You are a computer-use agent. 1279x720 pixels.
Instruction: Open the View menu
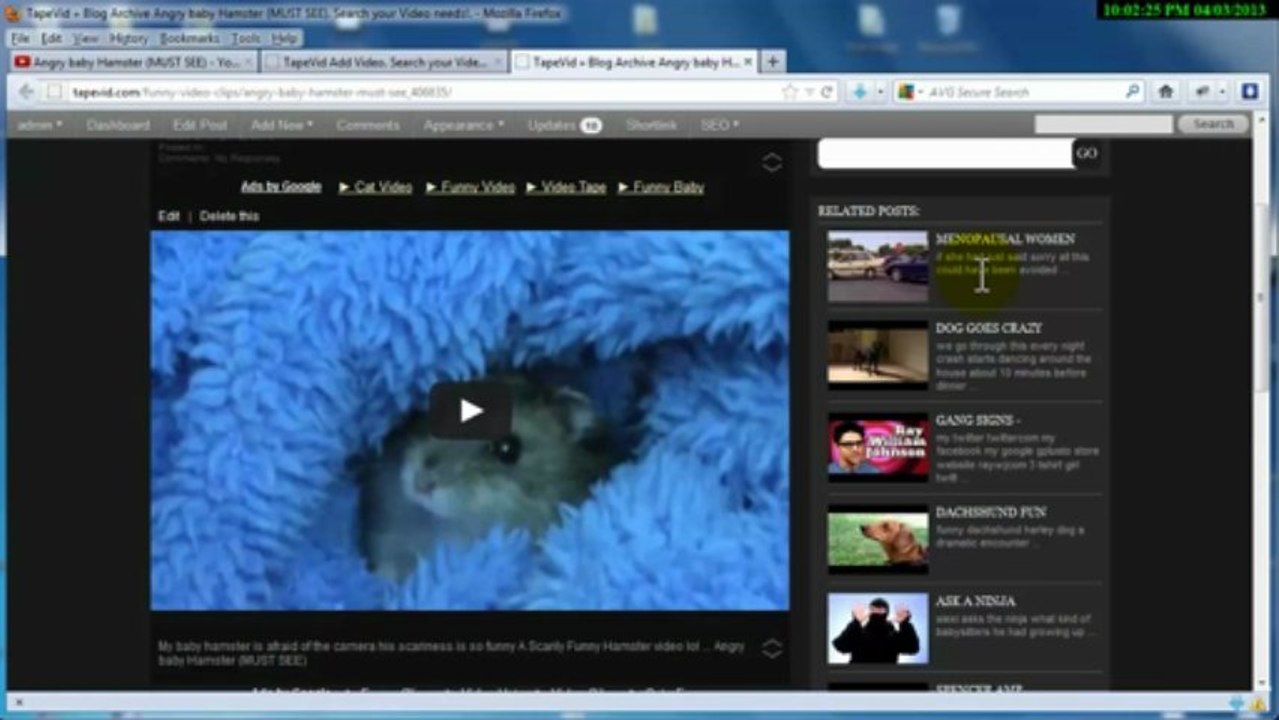coord(86,38)
